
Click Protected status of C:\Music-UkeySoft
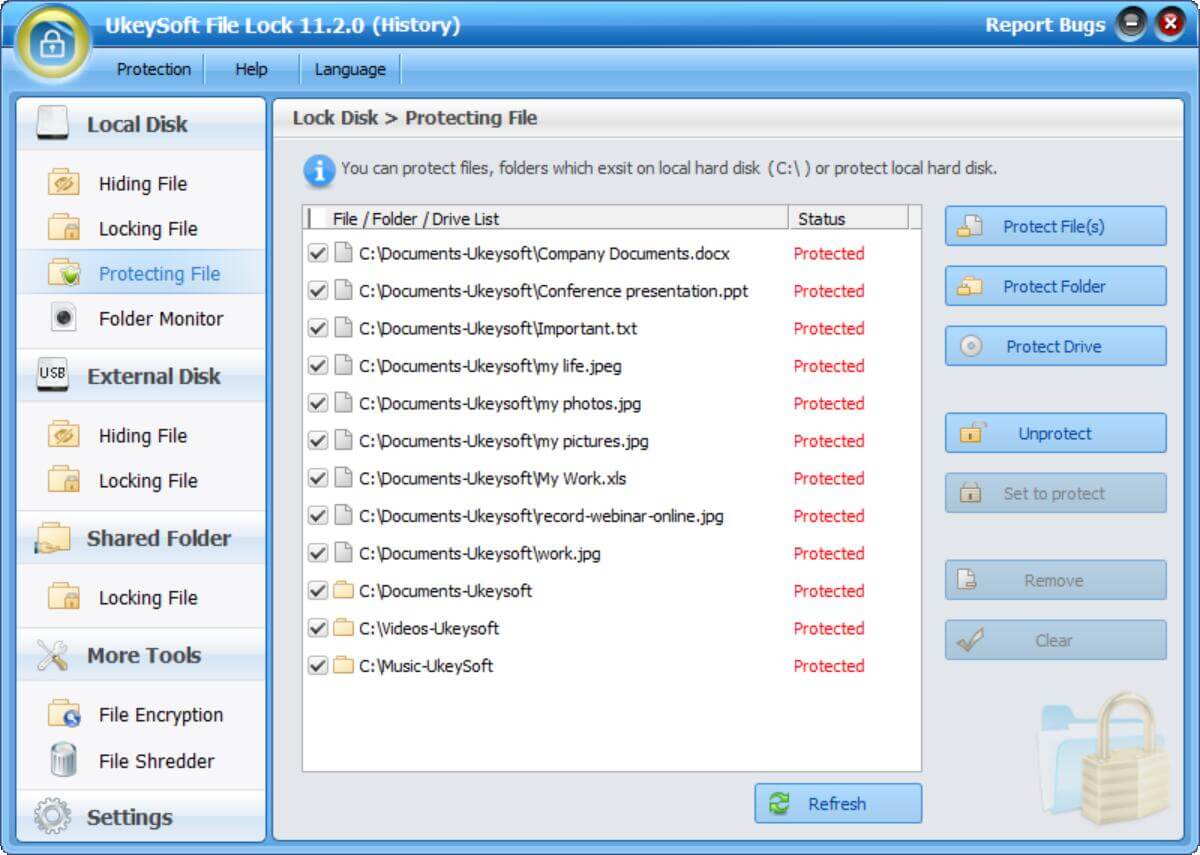(829, 666)
